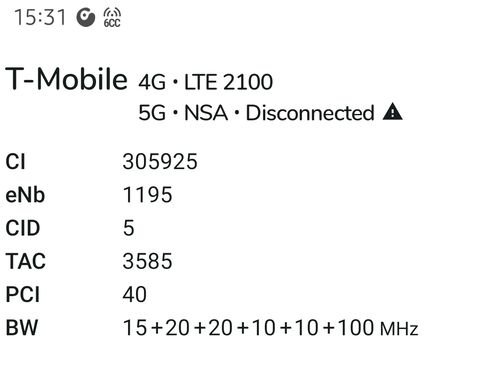Image resolution: width=480 pixels, height=387 pixels.
Task: Tap the 15:31 clock in status bar
Action: [40, 17]
